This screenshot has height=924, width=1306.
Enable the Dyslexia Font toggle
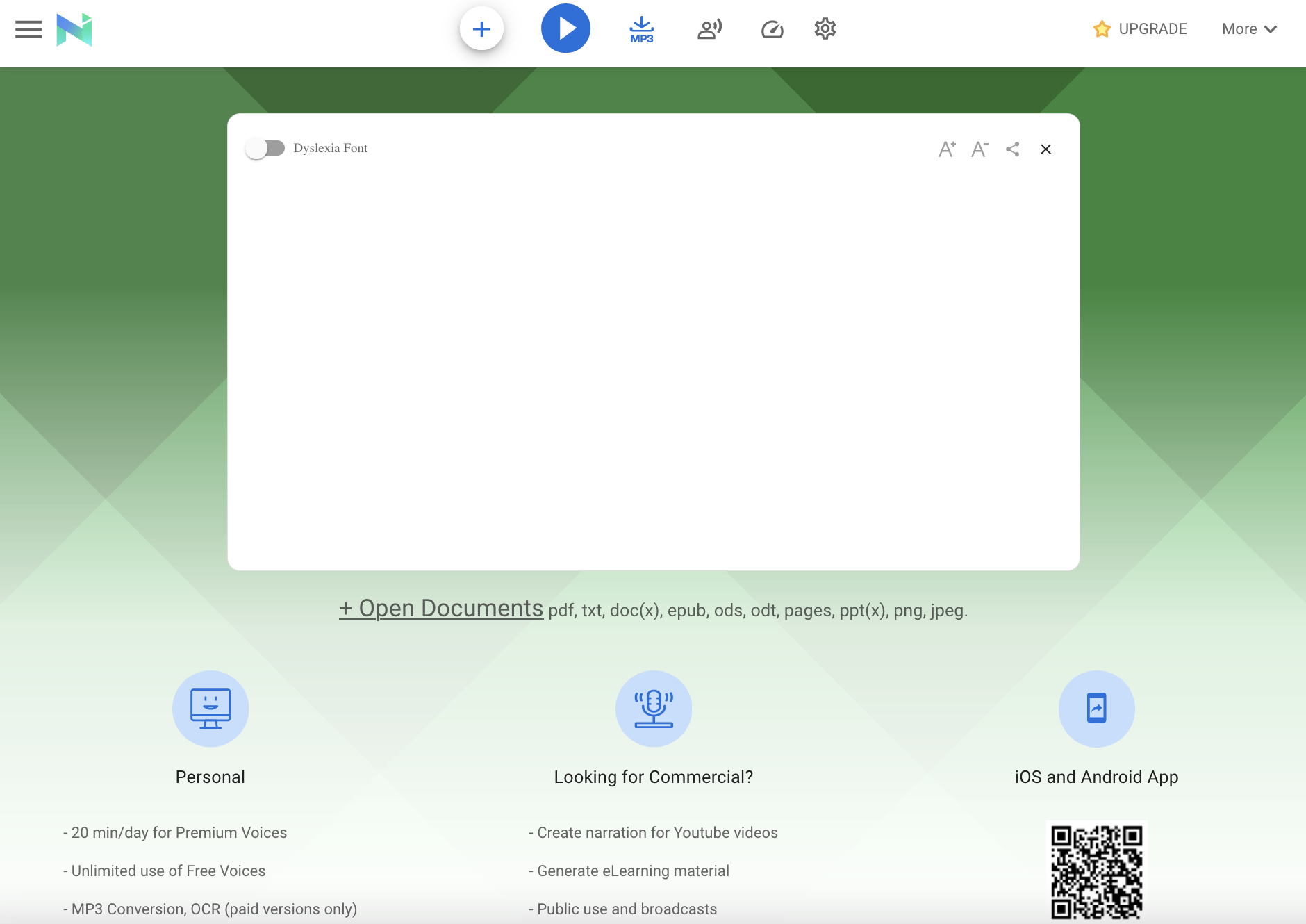265,148
